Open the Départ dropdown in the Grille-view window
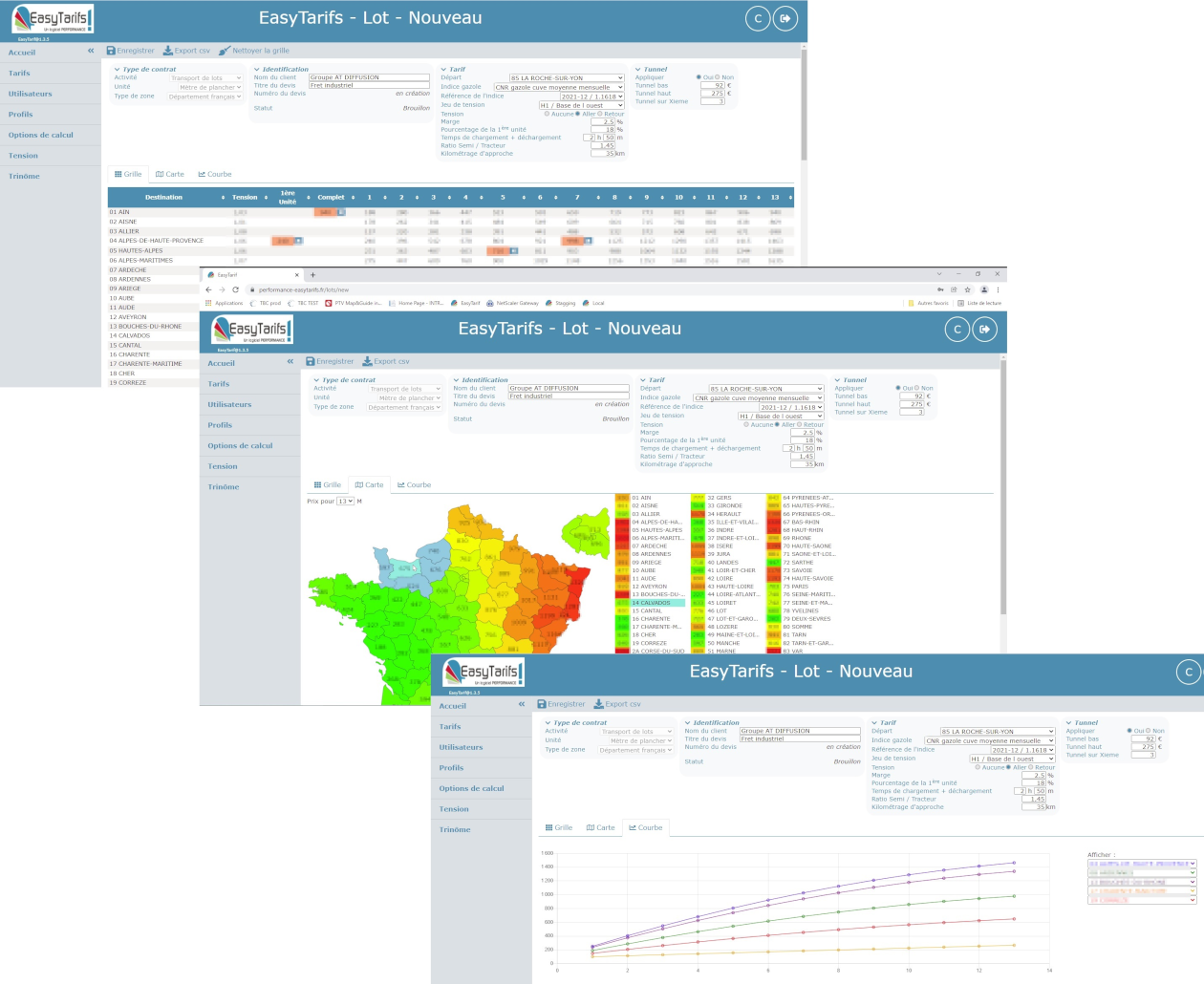Image resolution: width=1204 pixels, height=984 pixels. 566,78
